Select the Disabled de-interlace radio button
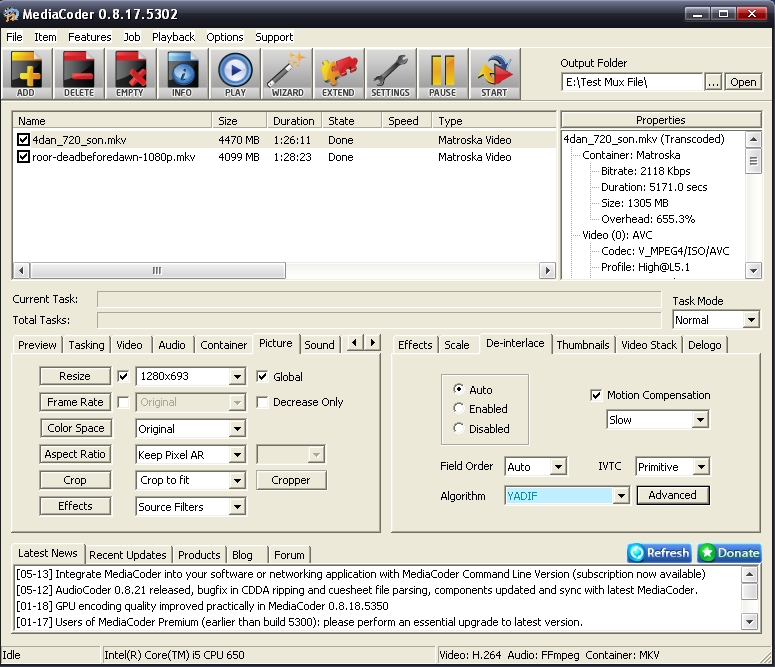 click(x=459, y=428)
